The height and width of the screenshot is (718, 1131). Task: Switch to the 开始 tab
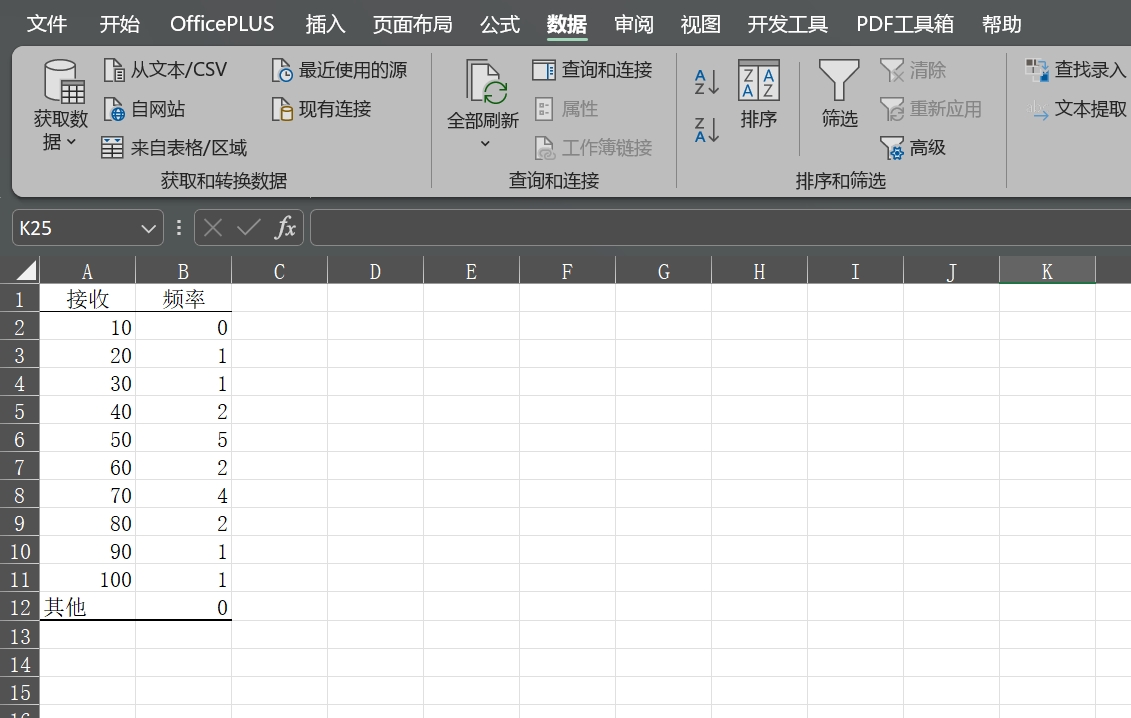(x=120, y=25)
